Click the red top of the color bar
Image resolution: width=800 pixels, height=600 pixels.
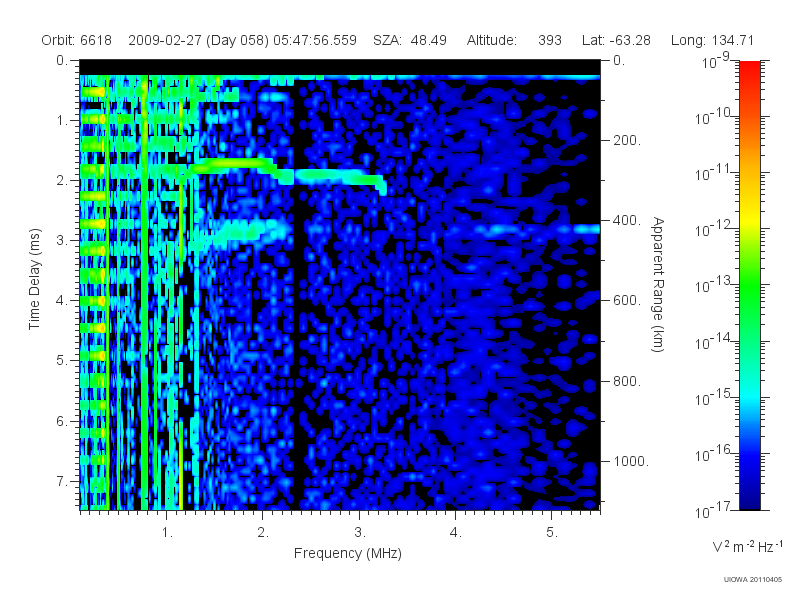(x=750, y=69)
